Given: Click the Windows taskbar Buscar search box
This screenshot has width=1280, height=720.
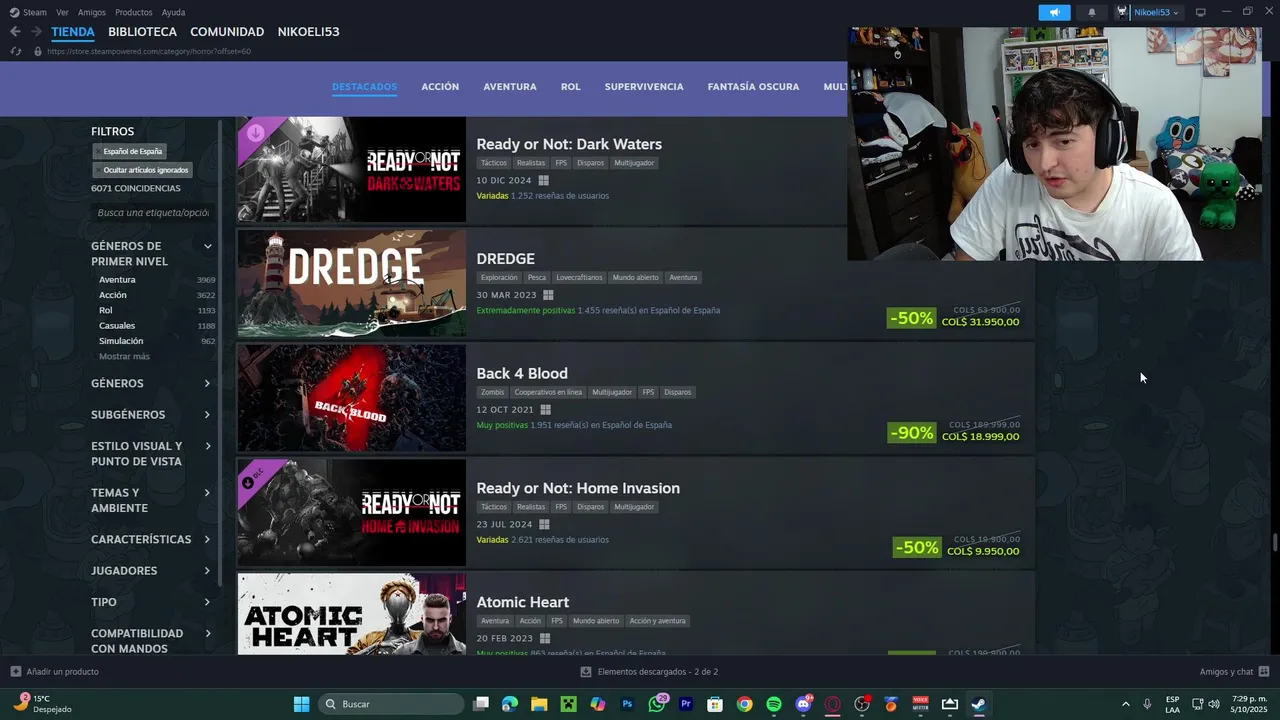Looking at the screenshot, I should (391, 704).
